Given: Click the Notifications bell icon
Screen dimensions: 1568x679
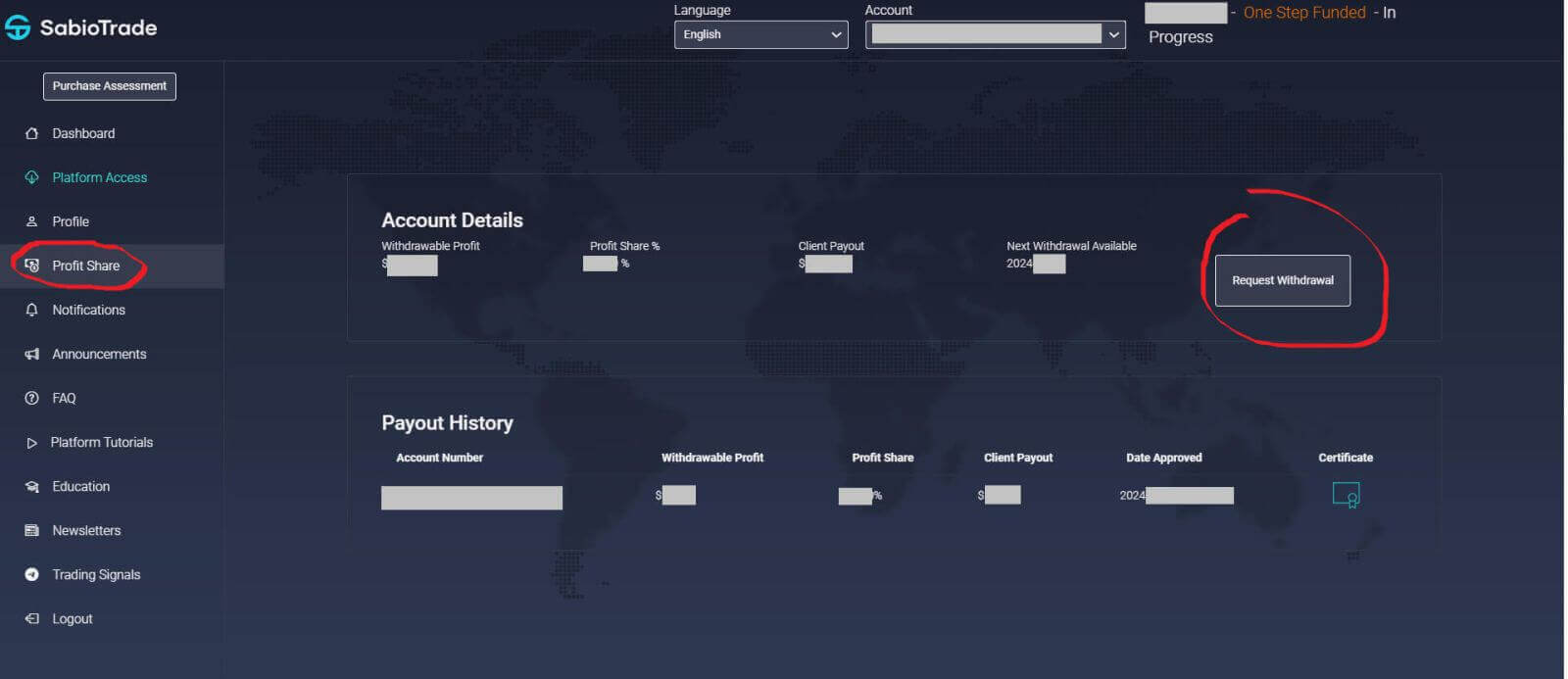Looking at the screenshot, I should (31, 310).
